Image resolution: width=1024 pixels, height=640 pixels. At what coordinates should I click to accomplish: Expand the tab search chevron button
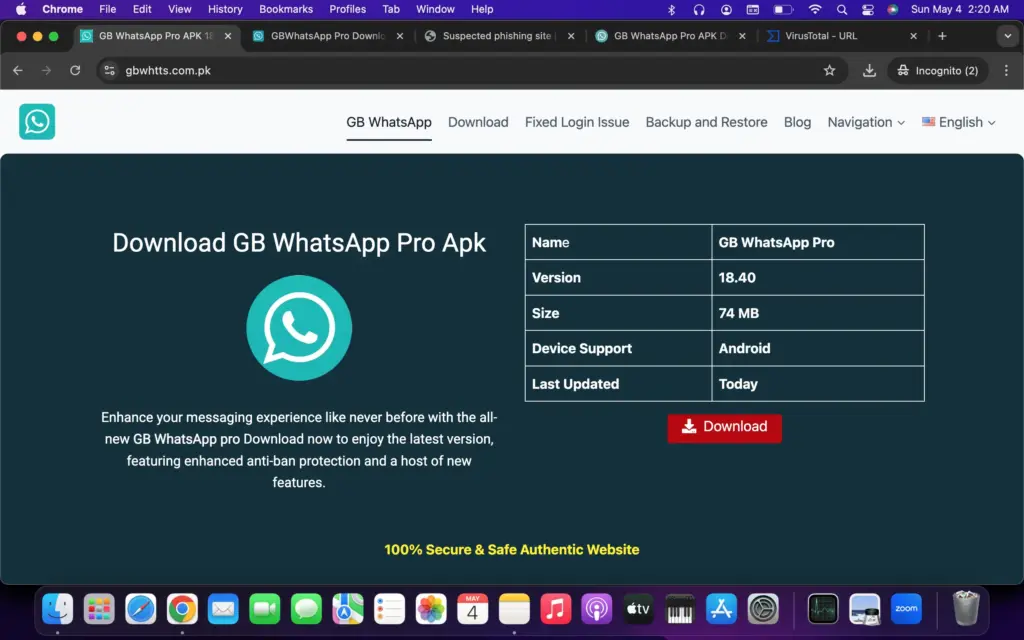pos(1007,36)
